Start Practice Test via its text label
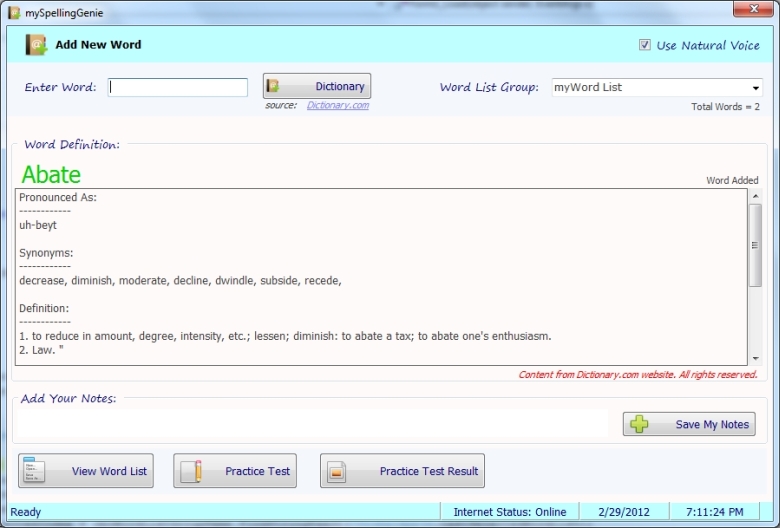The width and height of the screenshot is (780, 528). 257,471
